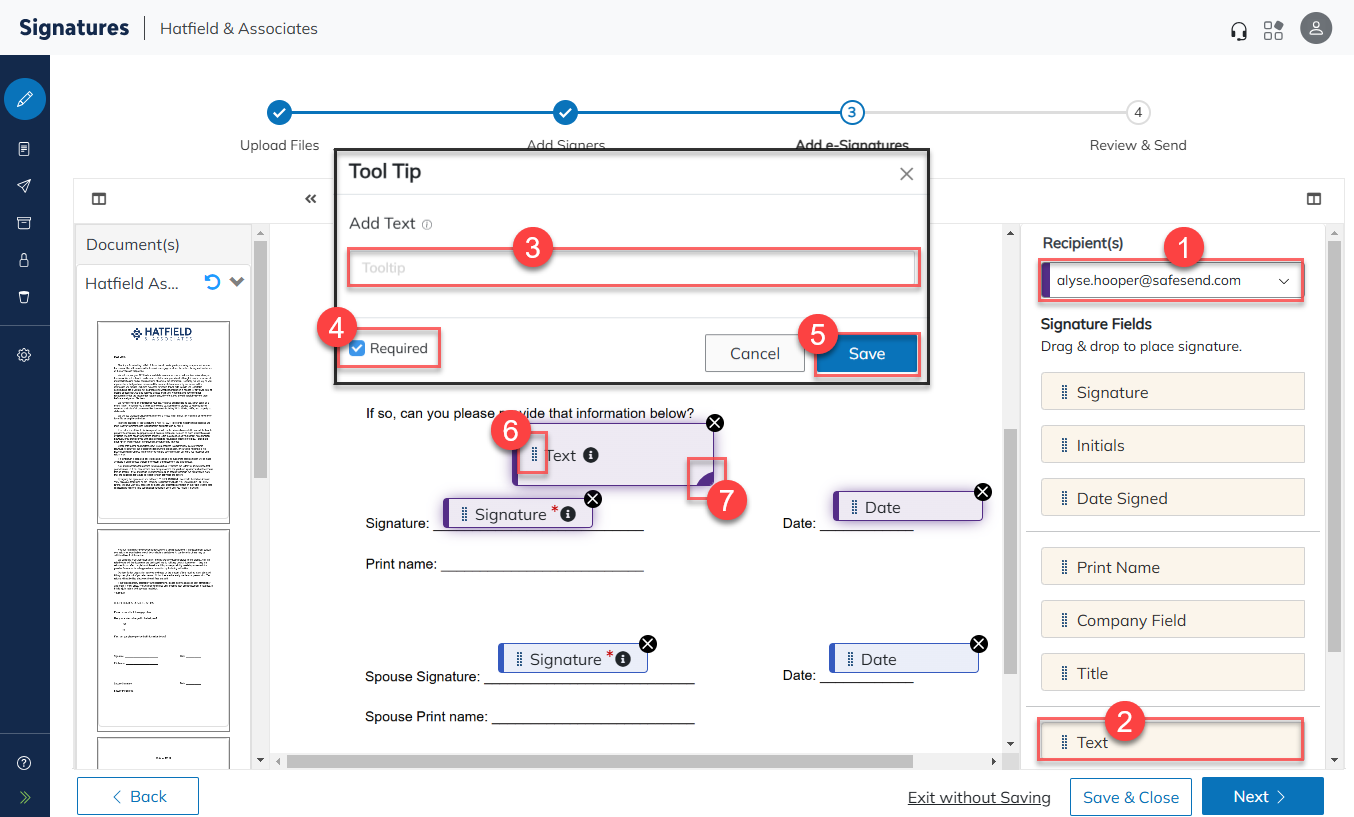Select the blue spouse Date field
This screenshot has width=1354, height=817.
point(904,659)
